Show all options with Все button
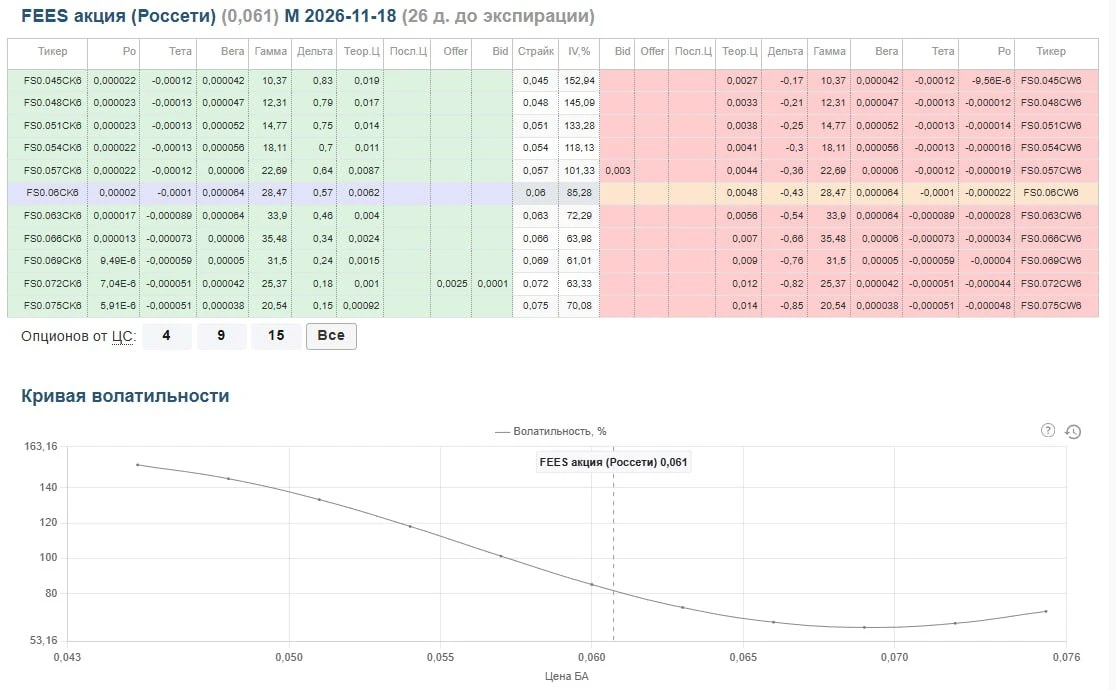This screenshot has width=1116, height=690. [x=331, y=336]
